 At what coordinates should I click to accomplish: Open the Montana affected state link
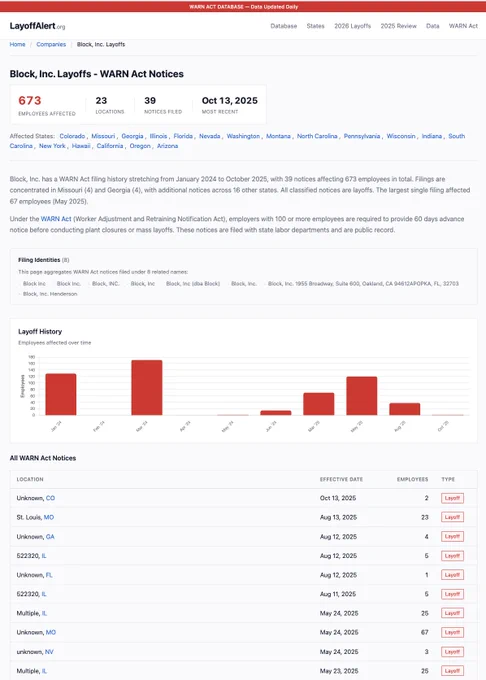click(x=278, y=136)
